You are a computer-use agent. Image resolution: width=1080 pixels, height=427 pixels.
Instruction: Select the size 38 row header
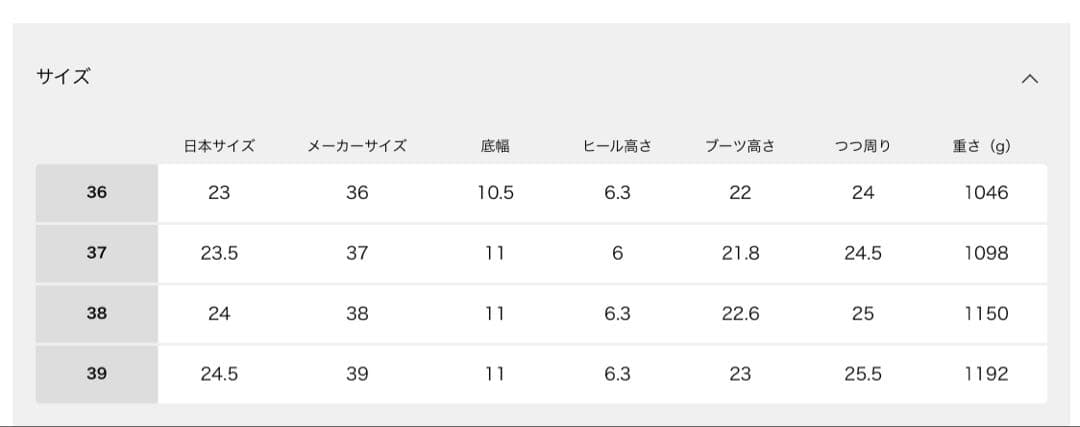[96, 313]
